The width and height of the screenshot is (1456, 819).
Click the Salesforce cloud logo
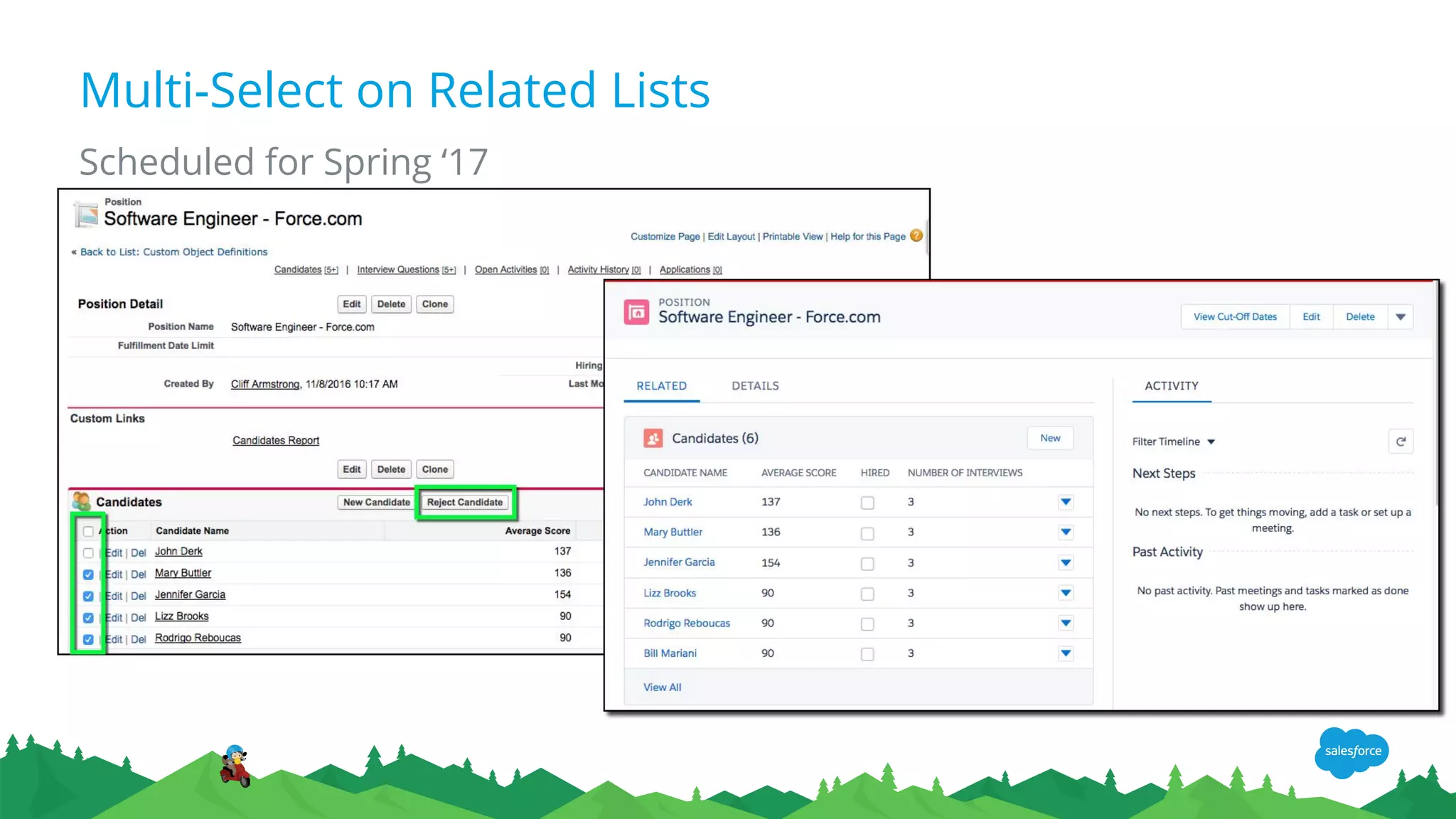click(1352, 751)
